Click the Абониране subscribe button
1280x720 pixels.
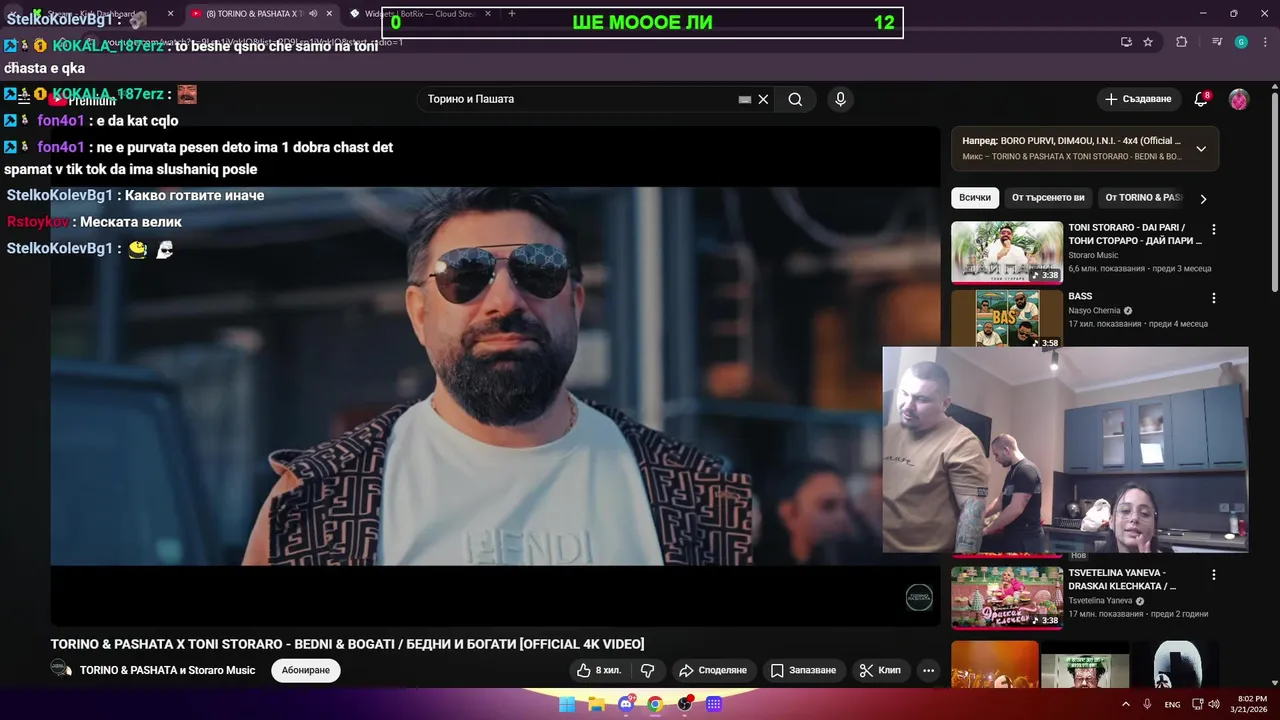[306, 670]
